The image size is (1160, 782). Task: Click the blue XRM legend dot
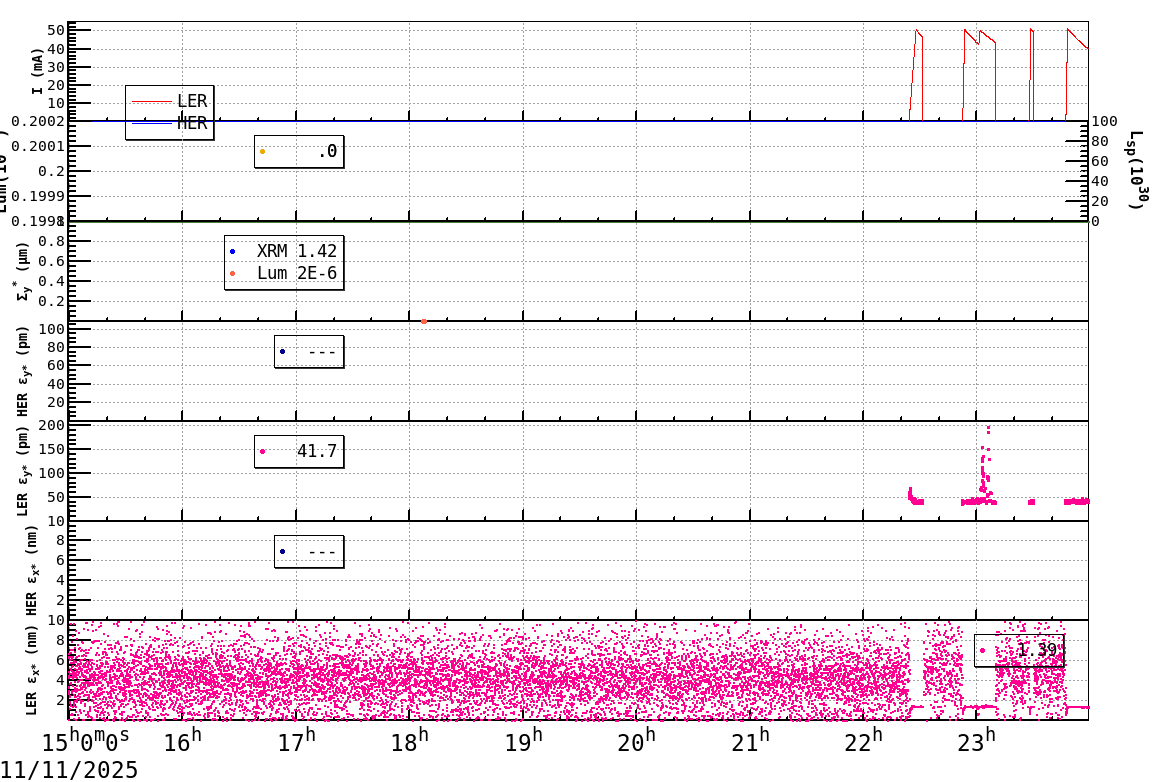tap(233, 251)
